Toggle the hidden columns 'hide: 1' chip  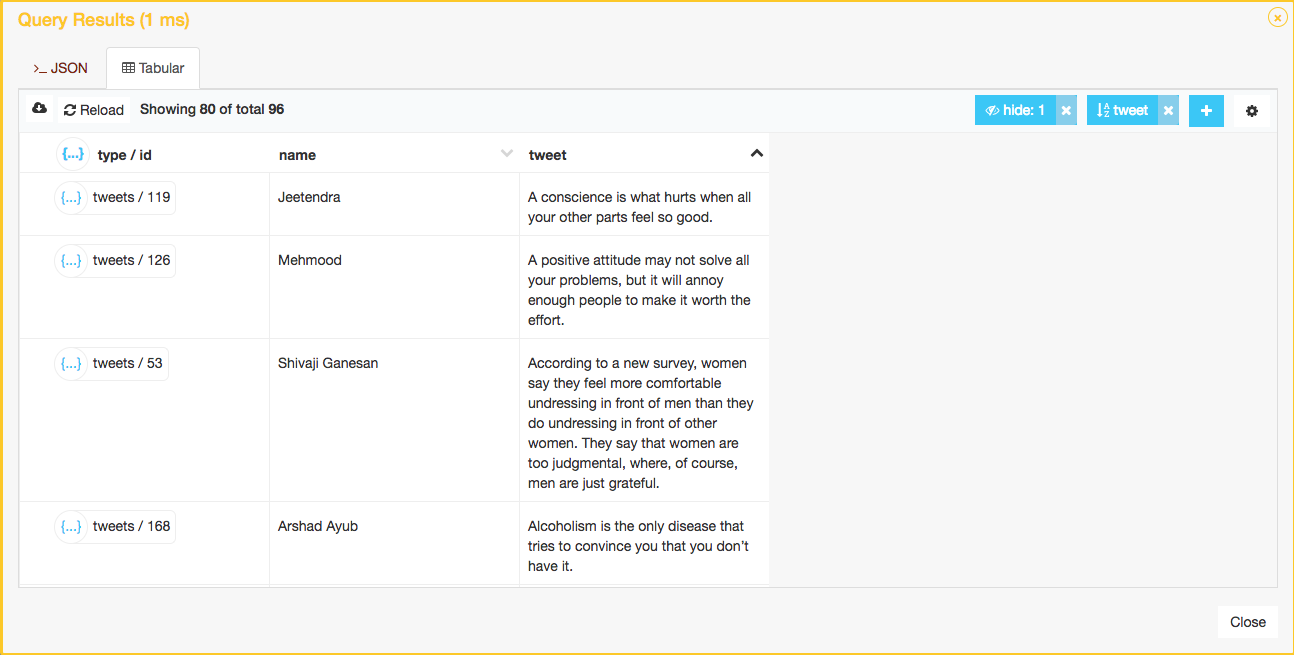tap(1015, 111)
